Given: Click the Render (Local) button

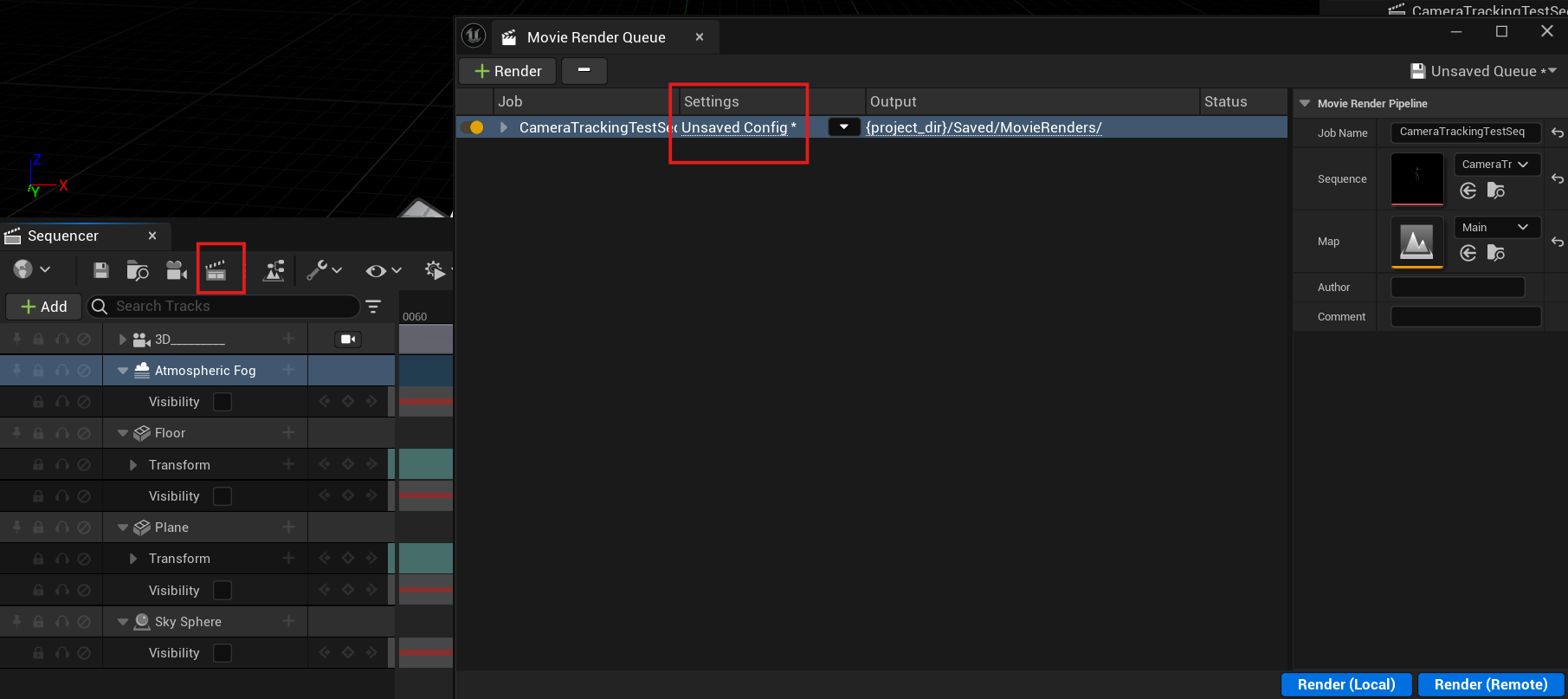Looking at the screenshot, I should click(x=1346, y=684).
